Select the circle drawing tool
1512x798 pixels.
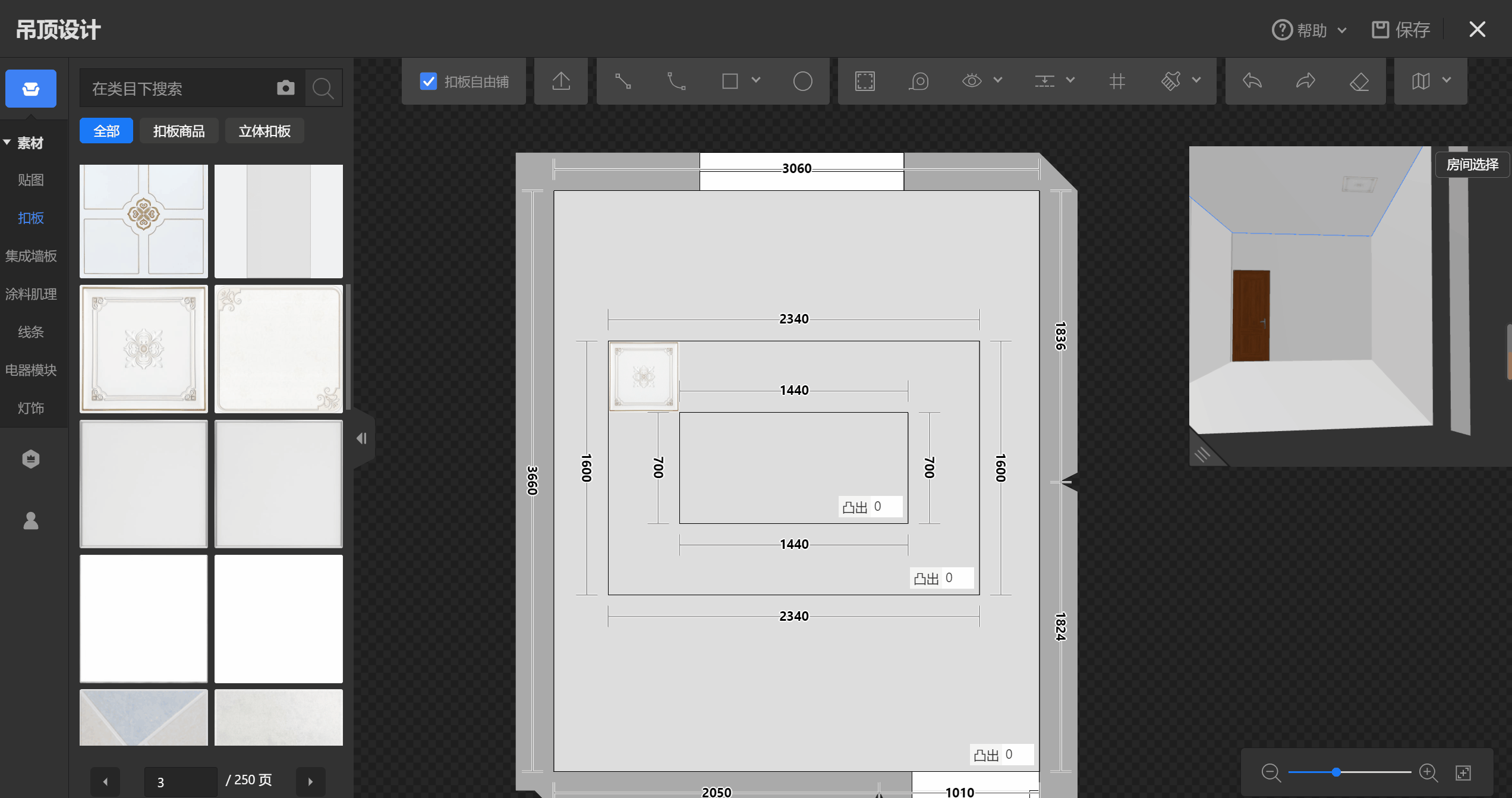pyautogui.click(x=802, y=81)
